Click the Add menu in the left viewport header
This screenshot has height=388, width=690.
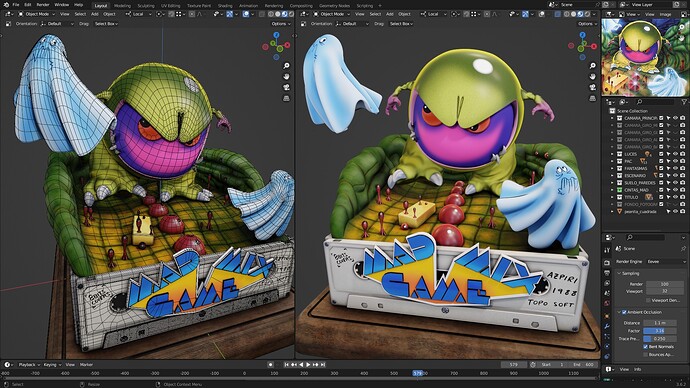pos(95,14)
